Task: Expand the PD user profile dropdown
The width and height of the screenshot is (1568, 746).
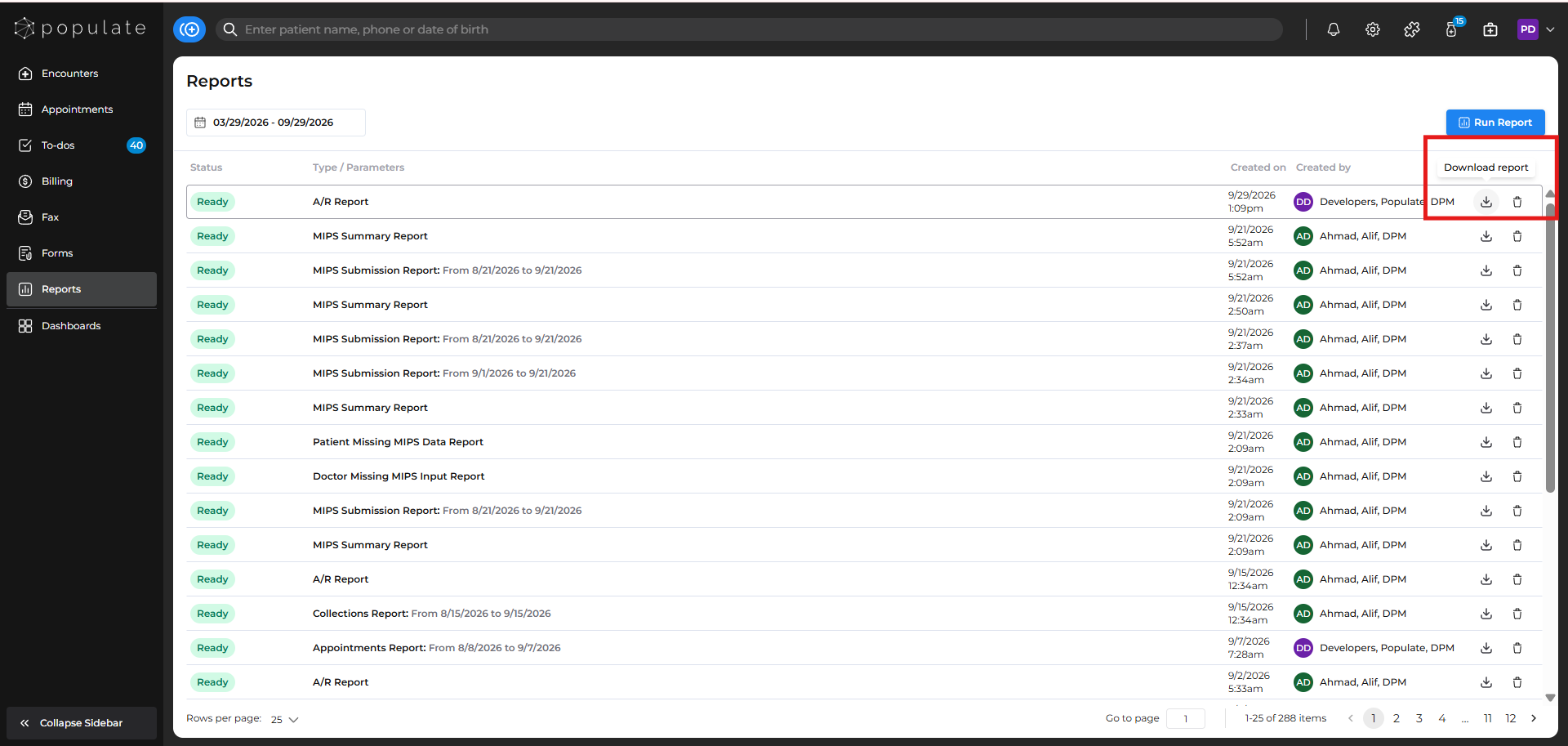Action: [1536, 29]
